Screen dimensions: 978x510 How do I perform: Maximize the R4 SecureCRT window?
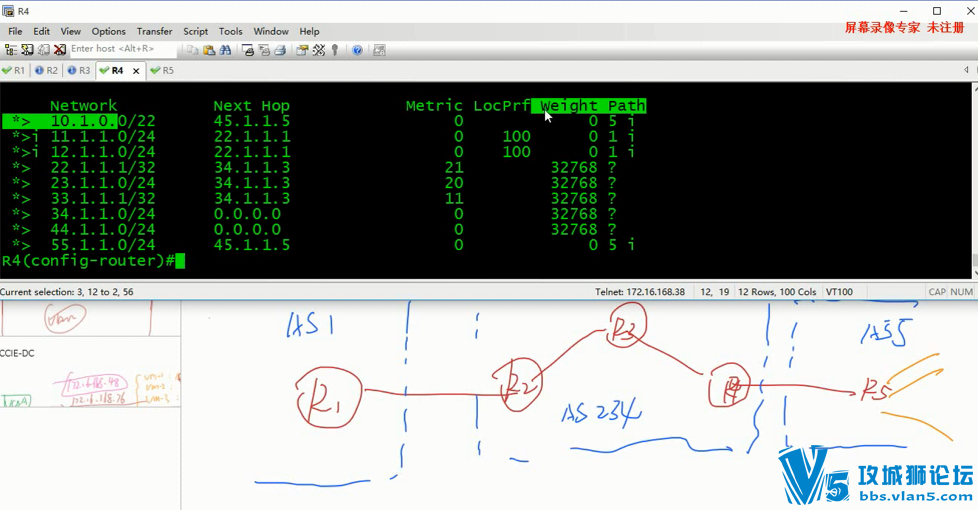[x=937, y=11]
